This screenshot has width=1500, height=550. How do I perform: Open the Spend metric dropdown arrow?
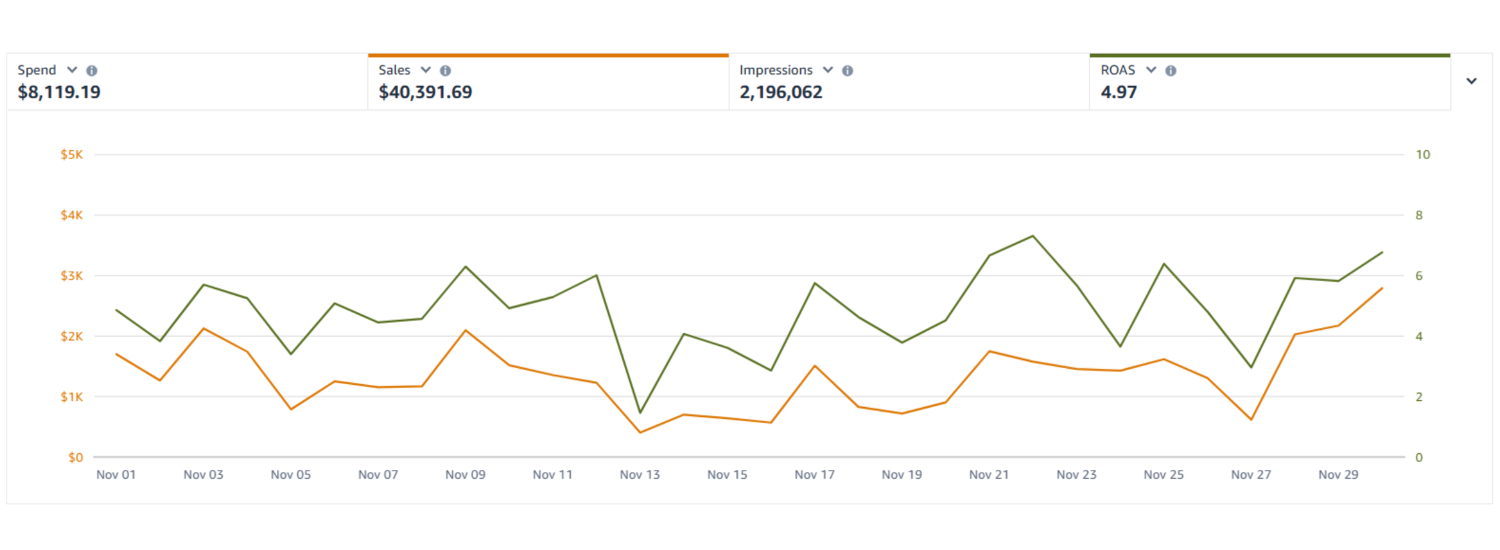coord(72,70)
